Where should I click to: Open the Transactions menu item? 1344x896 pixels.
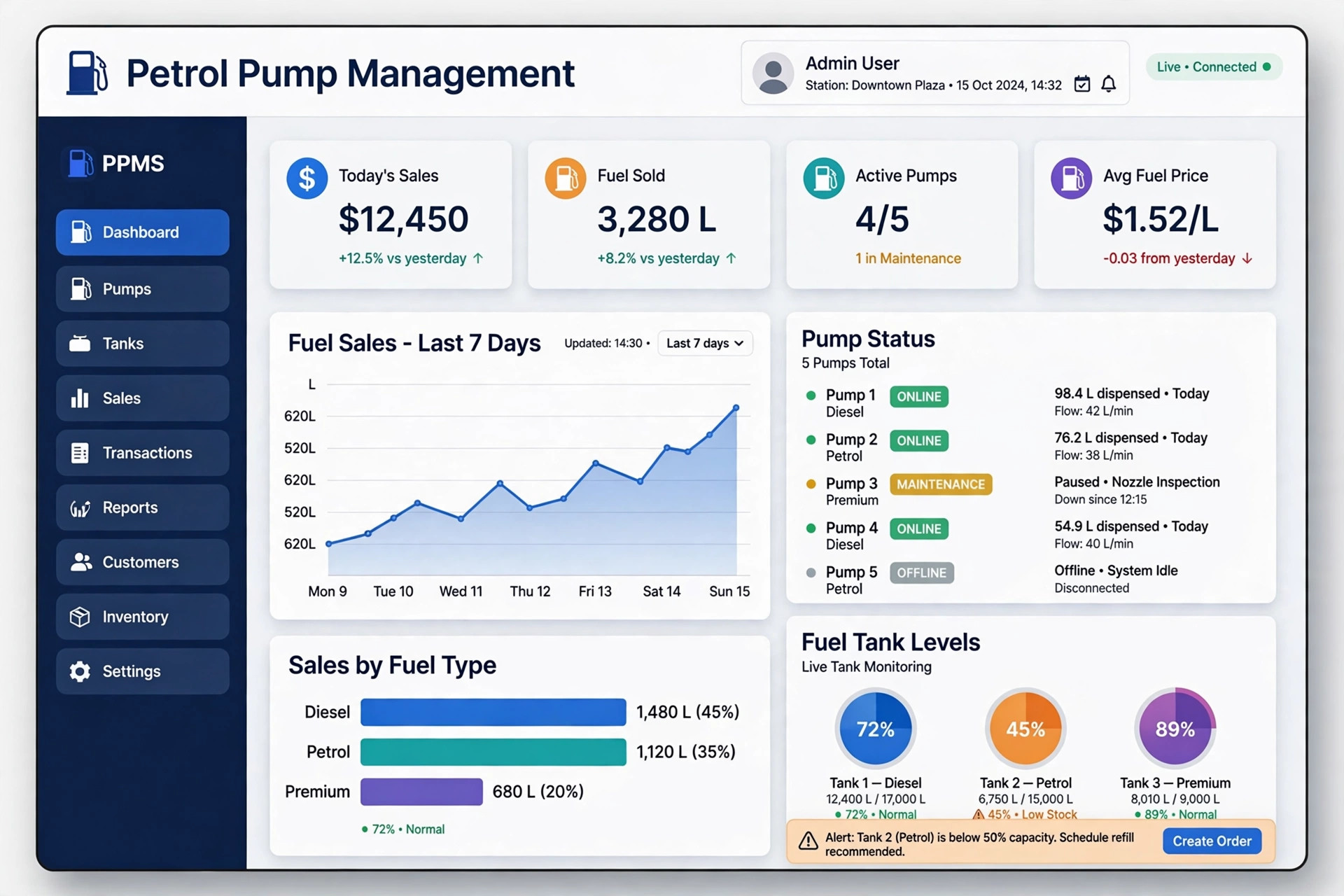tap(143, 453)
